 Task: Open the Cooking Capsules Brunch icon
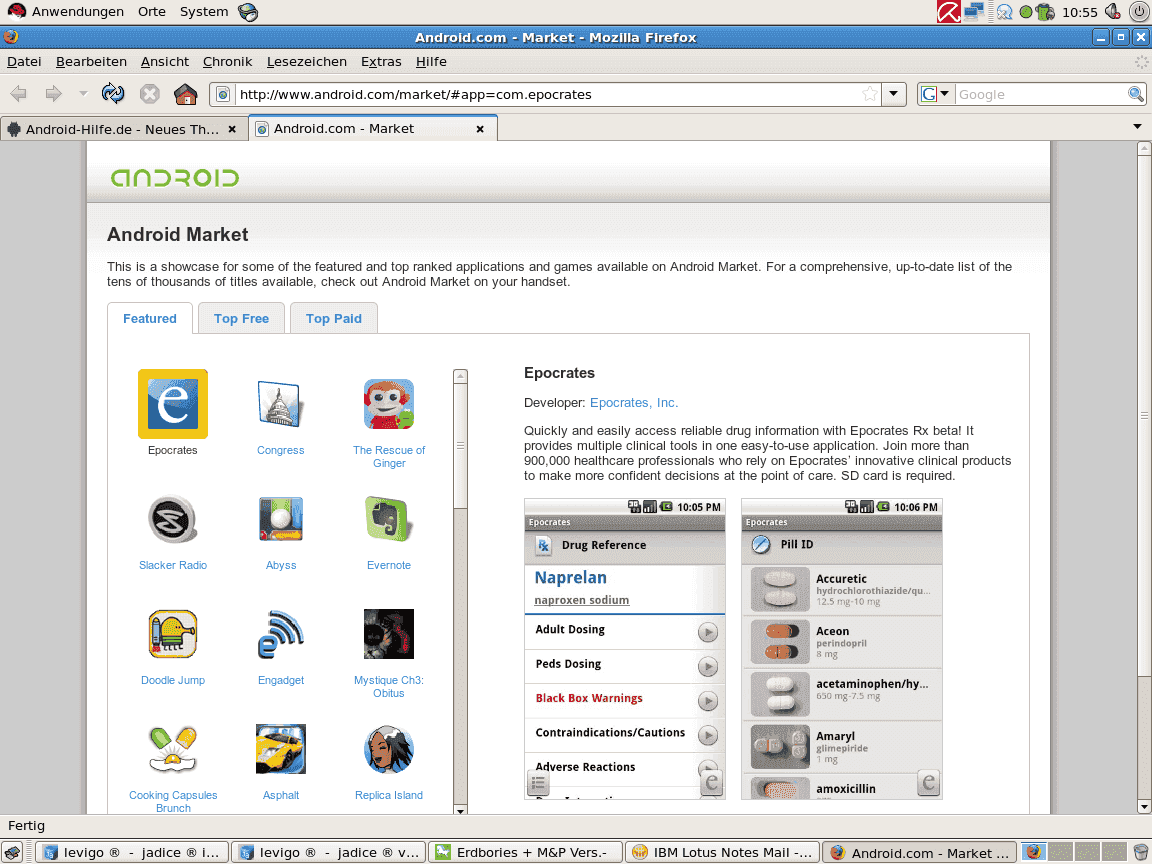[x=173, y=749]
